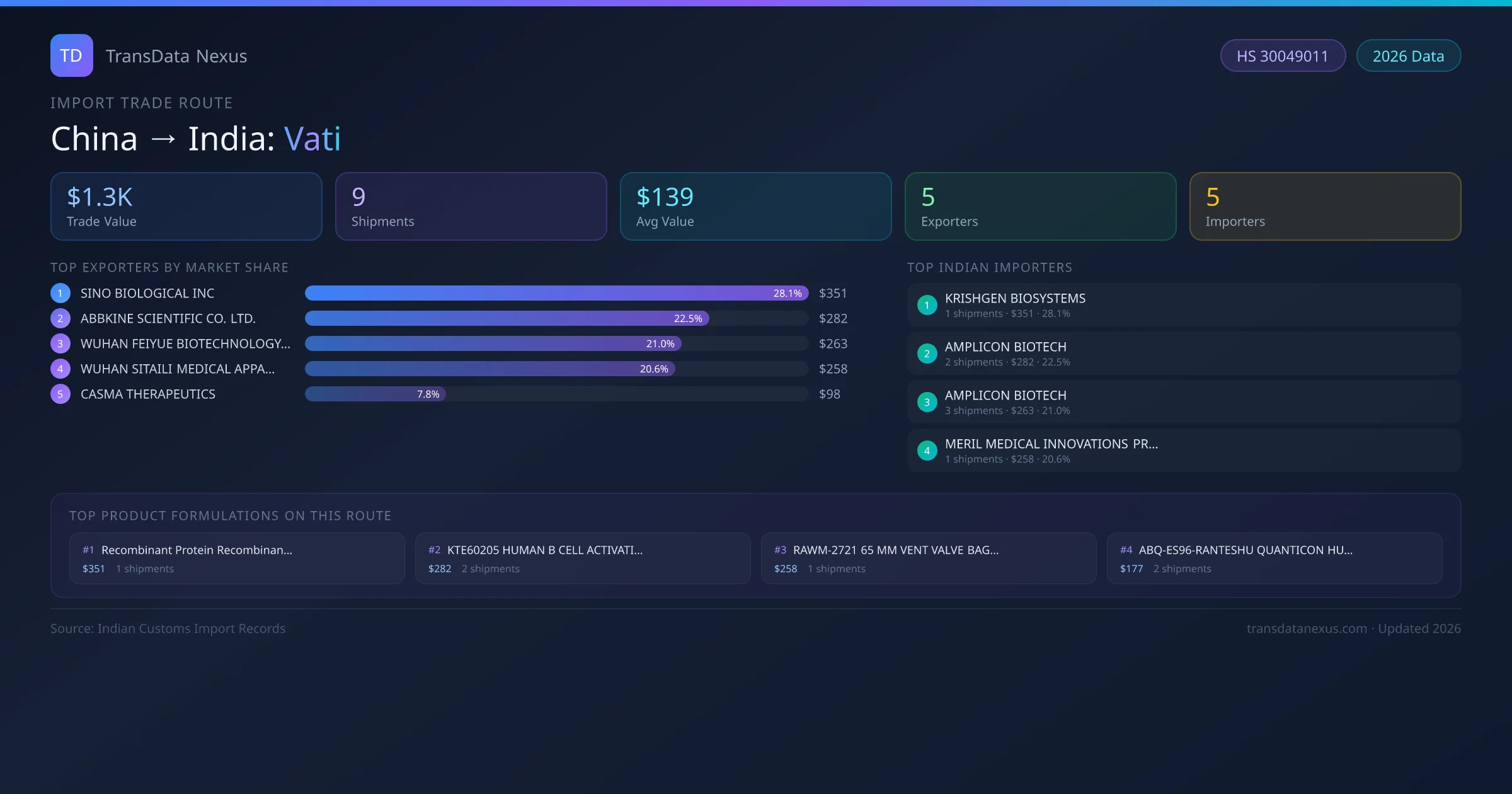Click rank 1 badge beside SINO BIOLOGICAL INC
The image size is (1512, 794).
(x=60, y=293)
